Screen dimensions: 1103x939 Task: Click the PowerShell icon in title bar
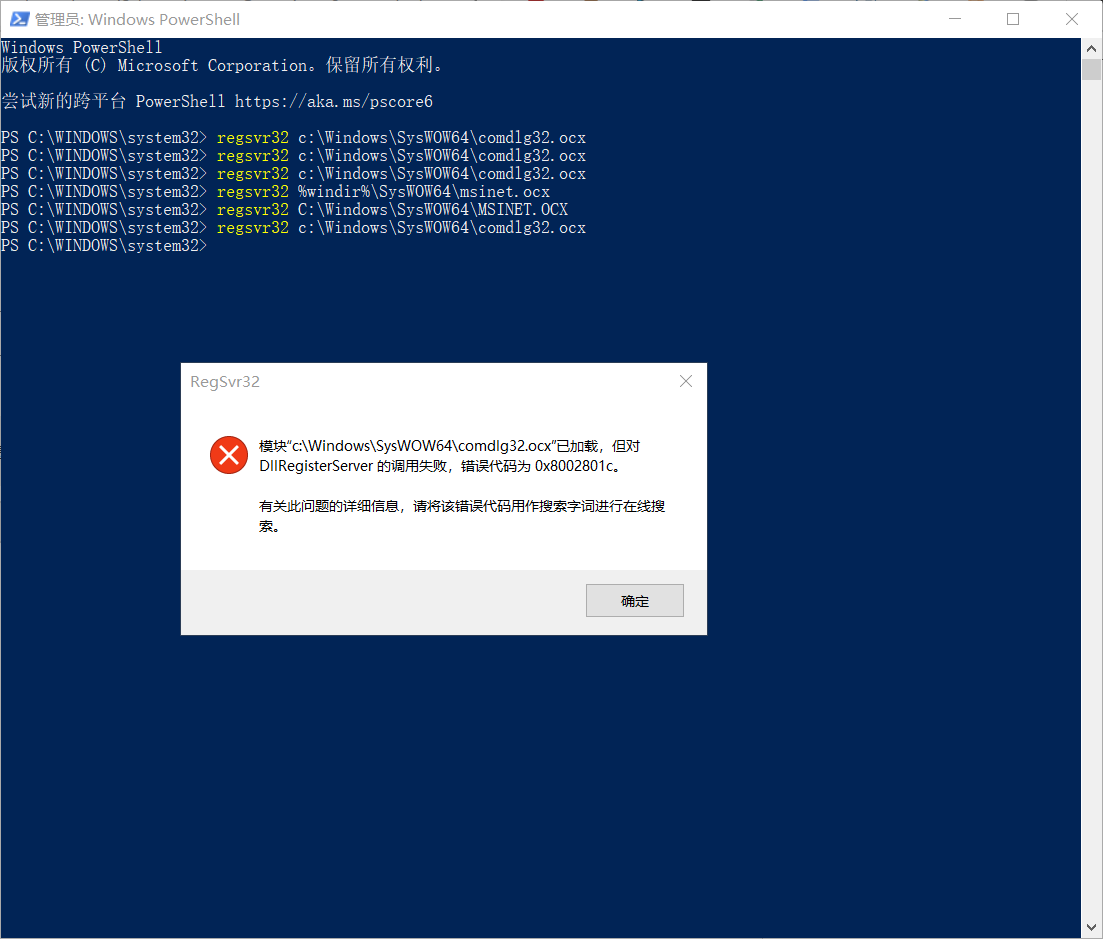pos(19,19)
